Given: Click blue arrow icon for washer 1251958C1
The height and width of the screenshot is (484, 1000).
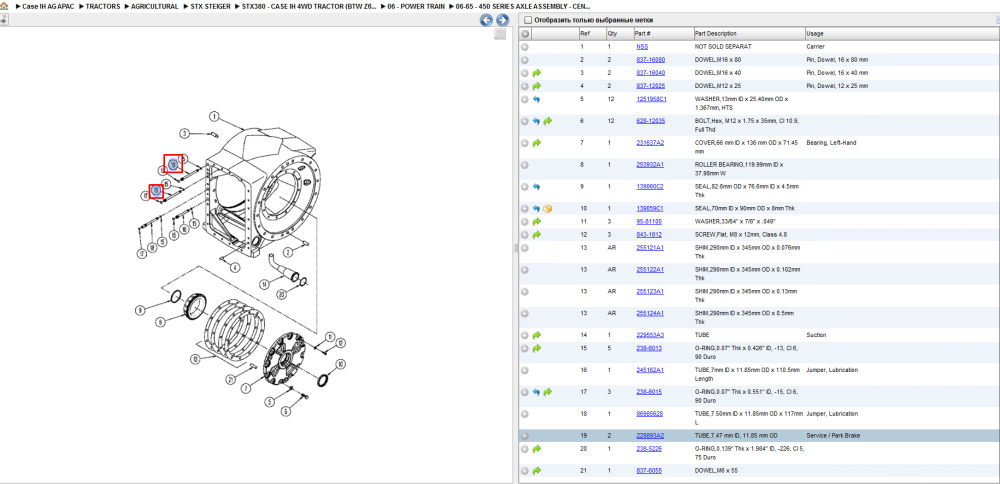Looking at the screenshot, I should 536,99.
